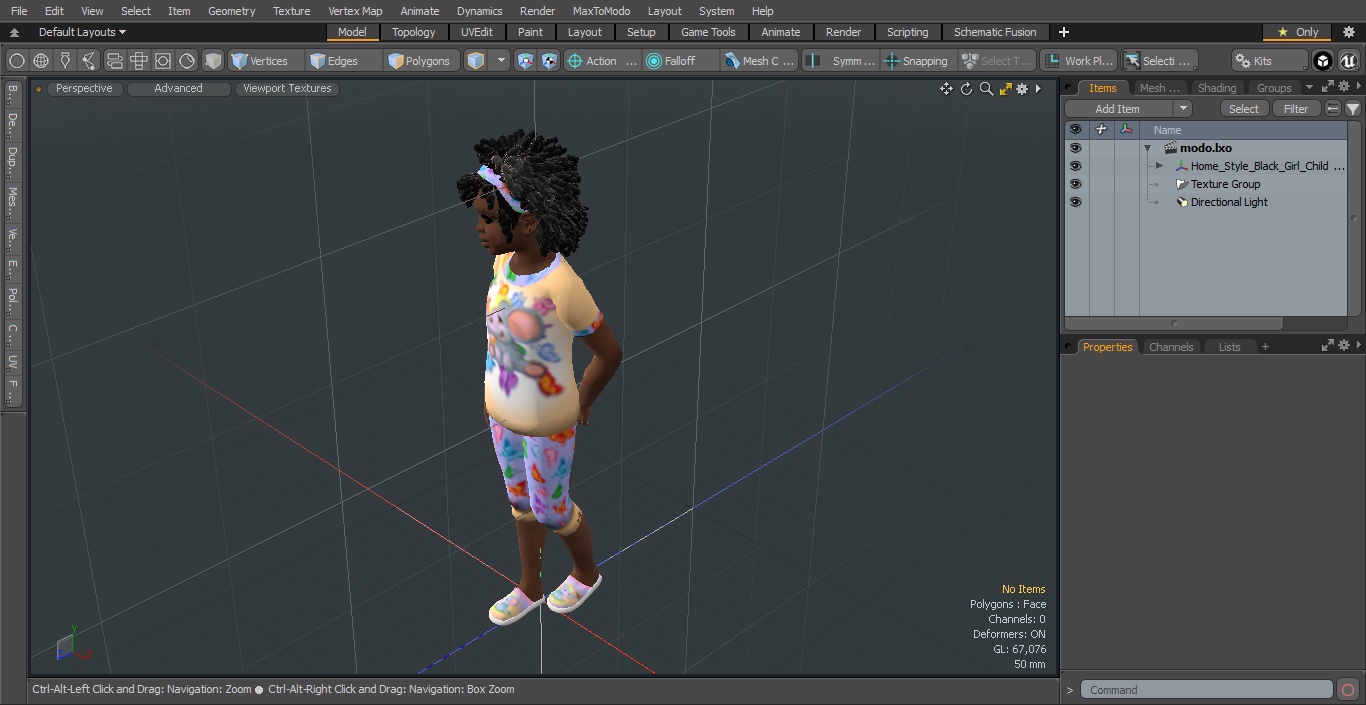
Task: Click the second blue hexagon selection icon
Action: (x=550, y=61)
